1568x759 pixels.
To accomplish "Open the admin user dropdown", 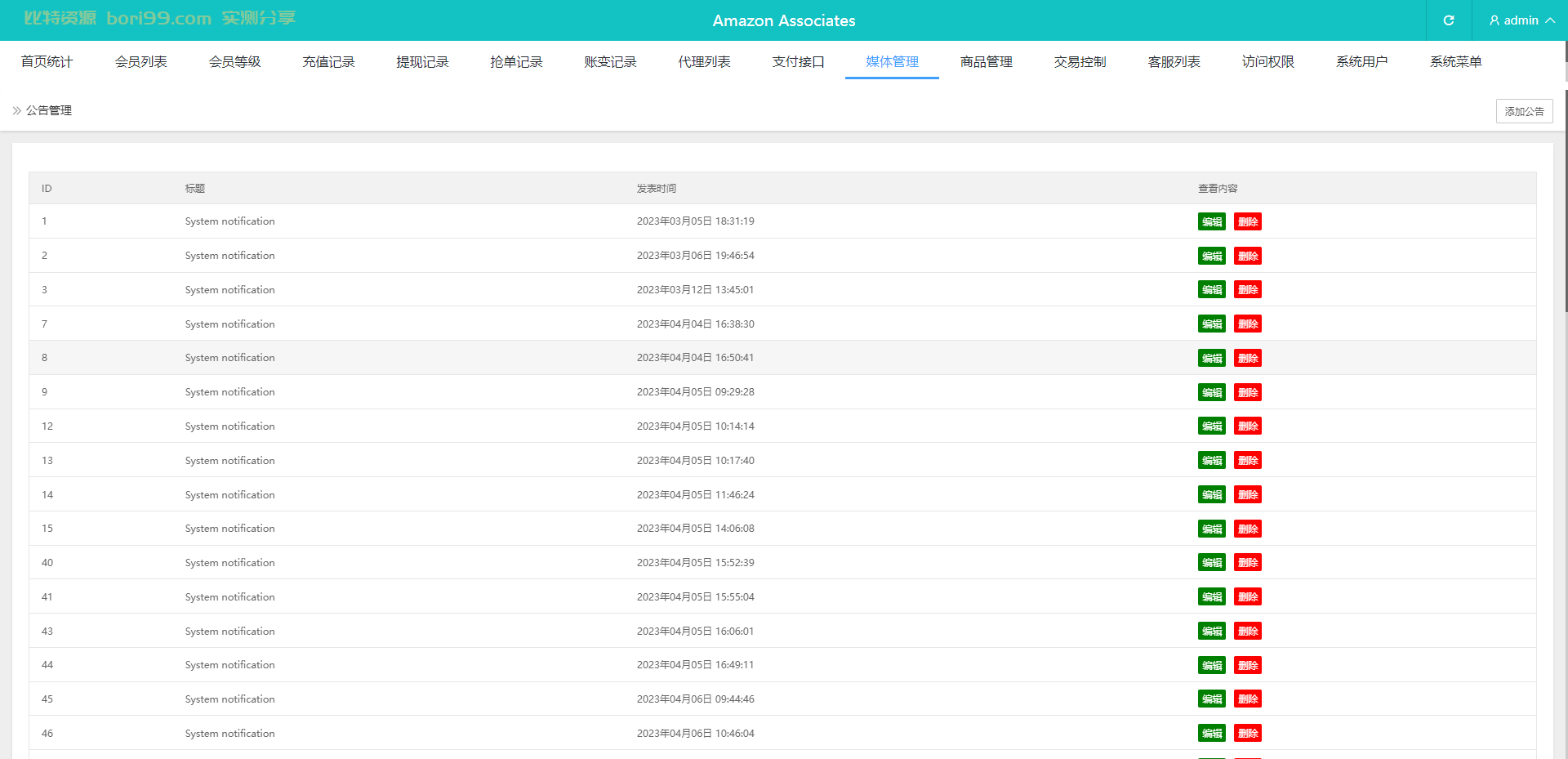I will click(1521, 20).
